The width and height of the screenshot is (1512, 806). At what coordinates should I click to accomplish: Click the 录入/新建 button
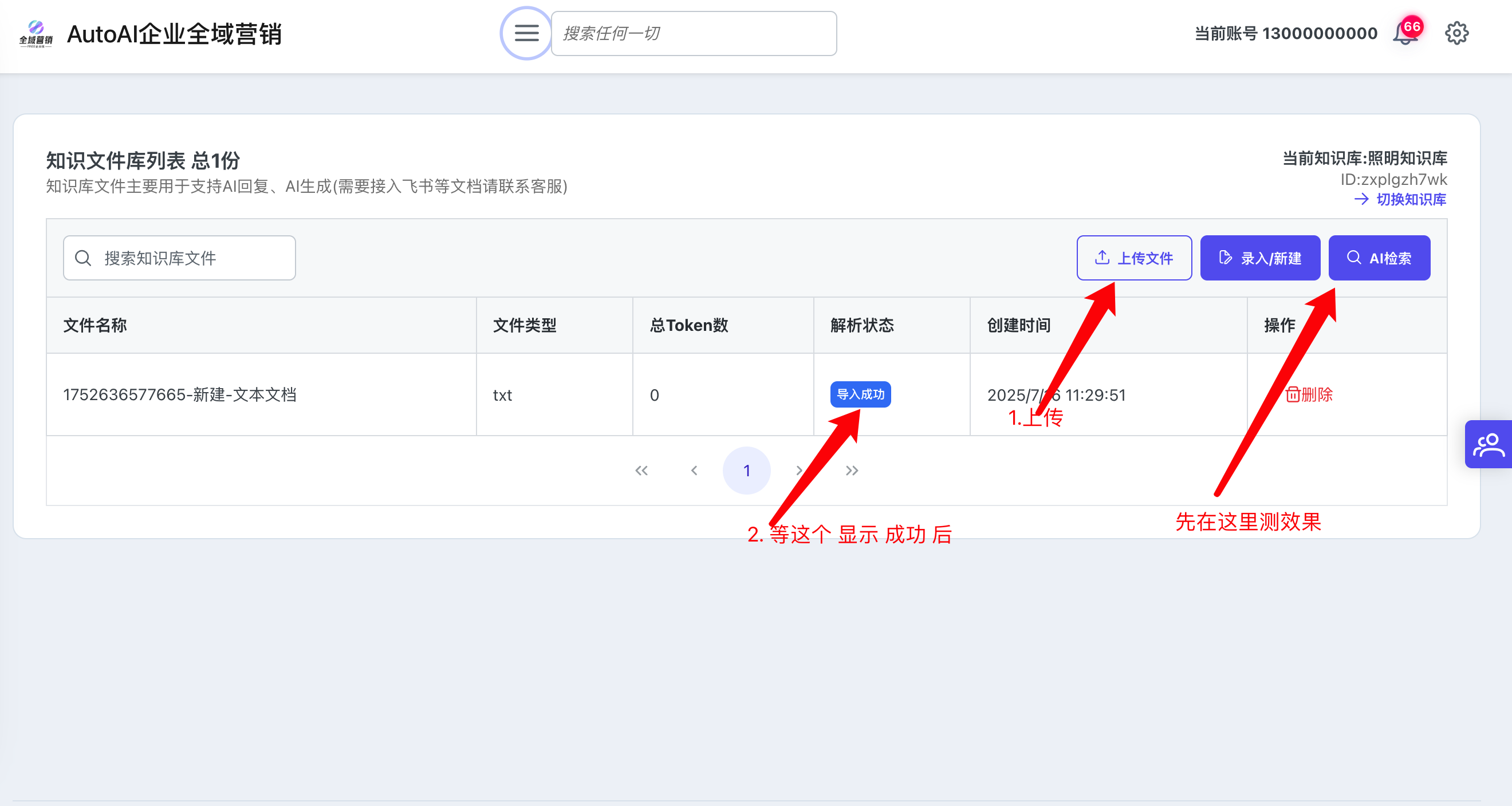1259,258
